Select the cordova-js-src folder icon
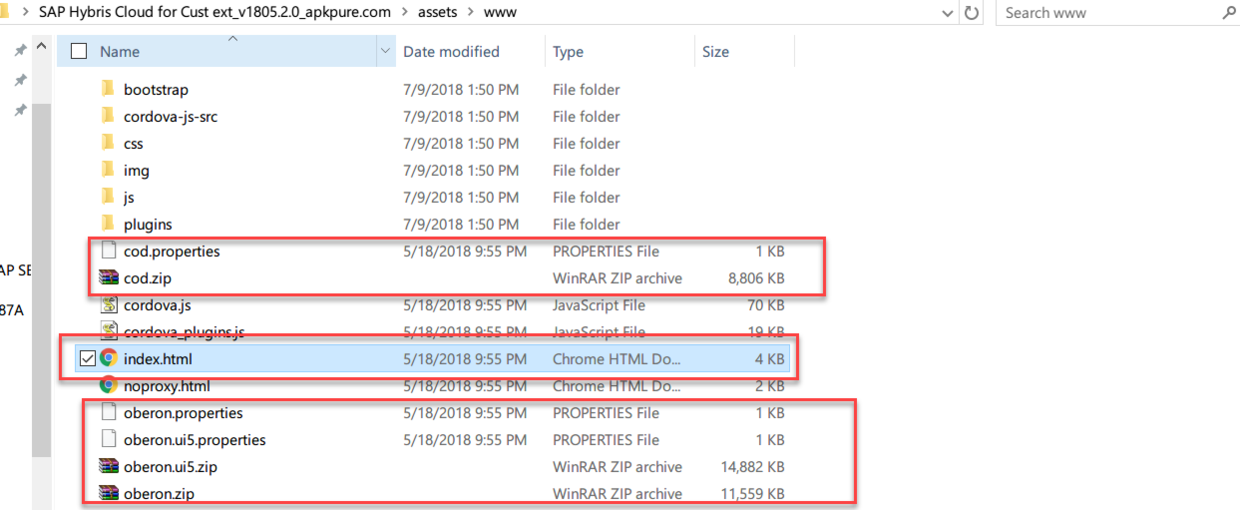1240x510 pixels. click(108, 116)
